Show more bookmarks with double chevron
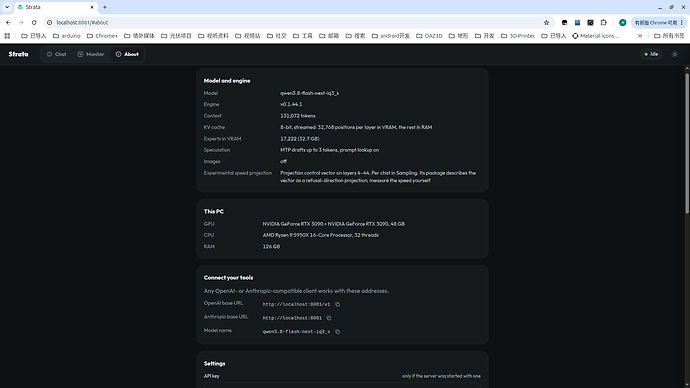Screen dimensions: 690x388 [640, 36]
